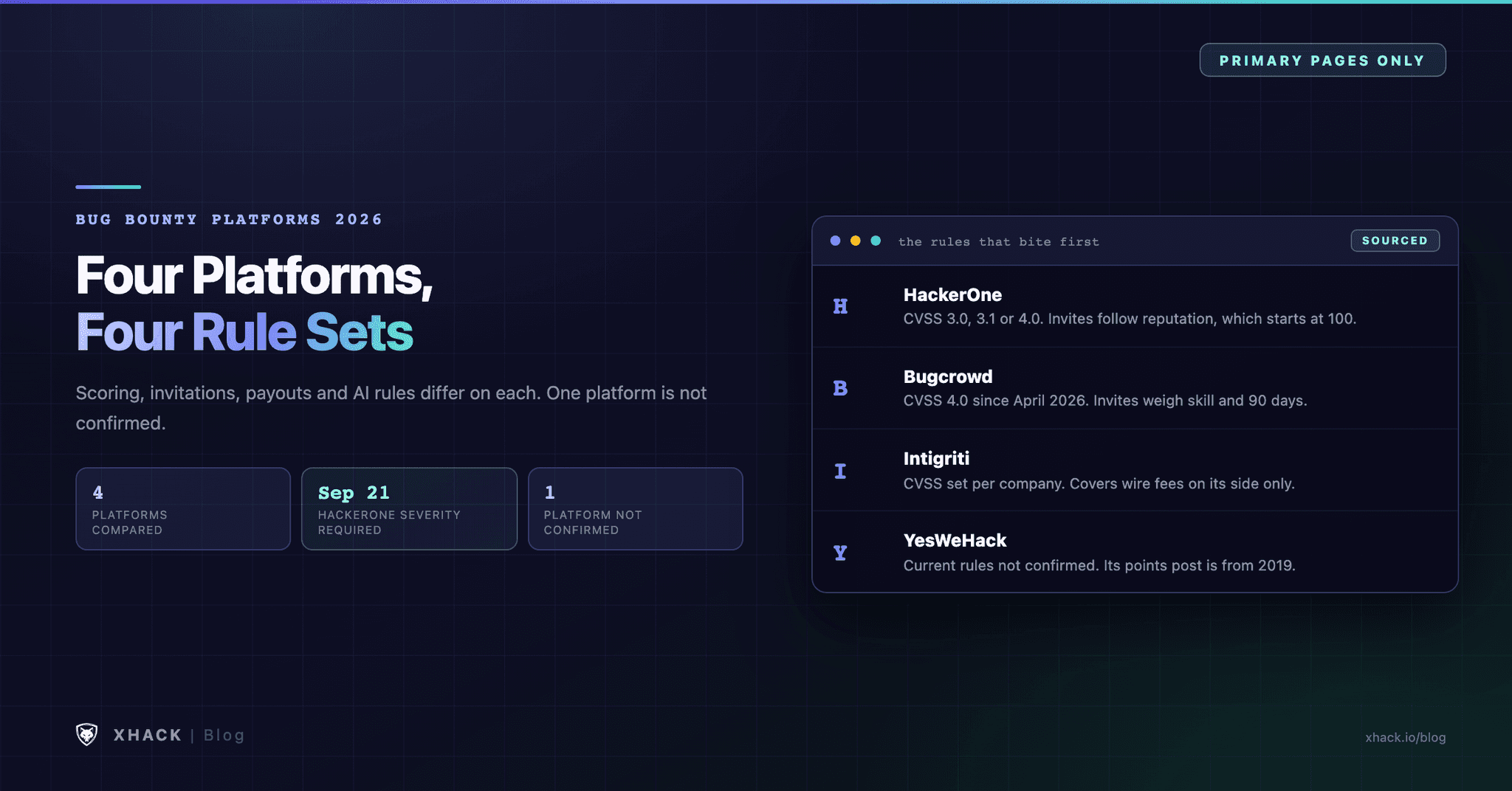The height and width of the screenshot is (791, 1512).
Task: Click 'CVSS 4.0 since April 2026' description
Action: tap(1105, 401)
